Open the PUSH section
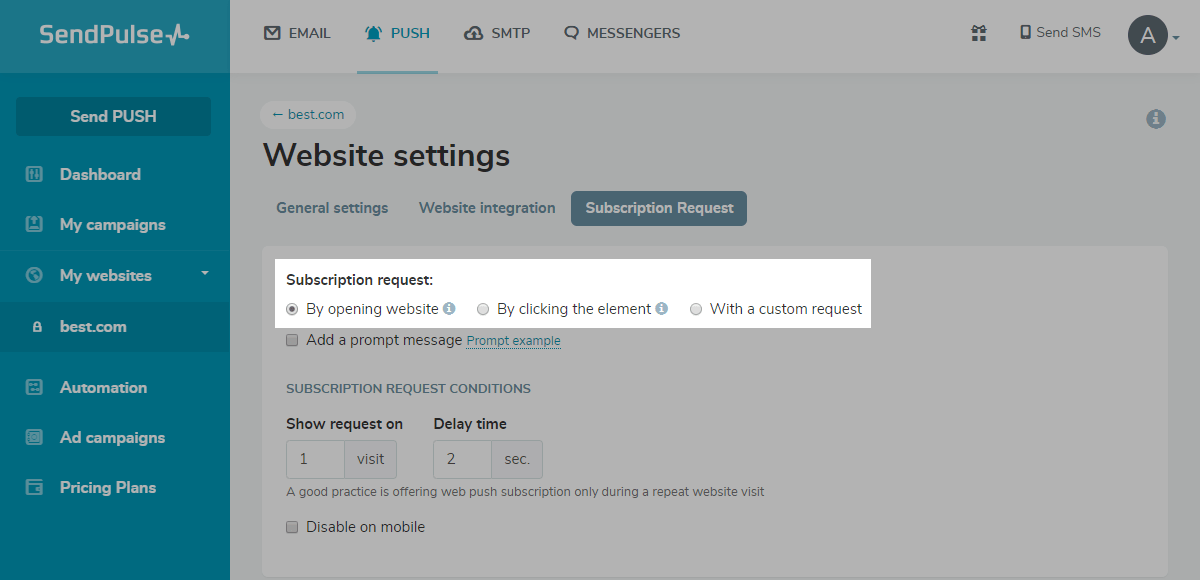The height and width of the screenshot is (580, 1200). pos(397,33)
